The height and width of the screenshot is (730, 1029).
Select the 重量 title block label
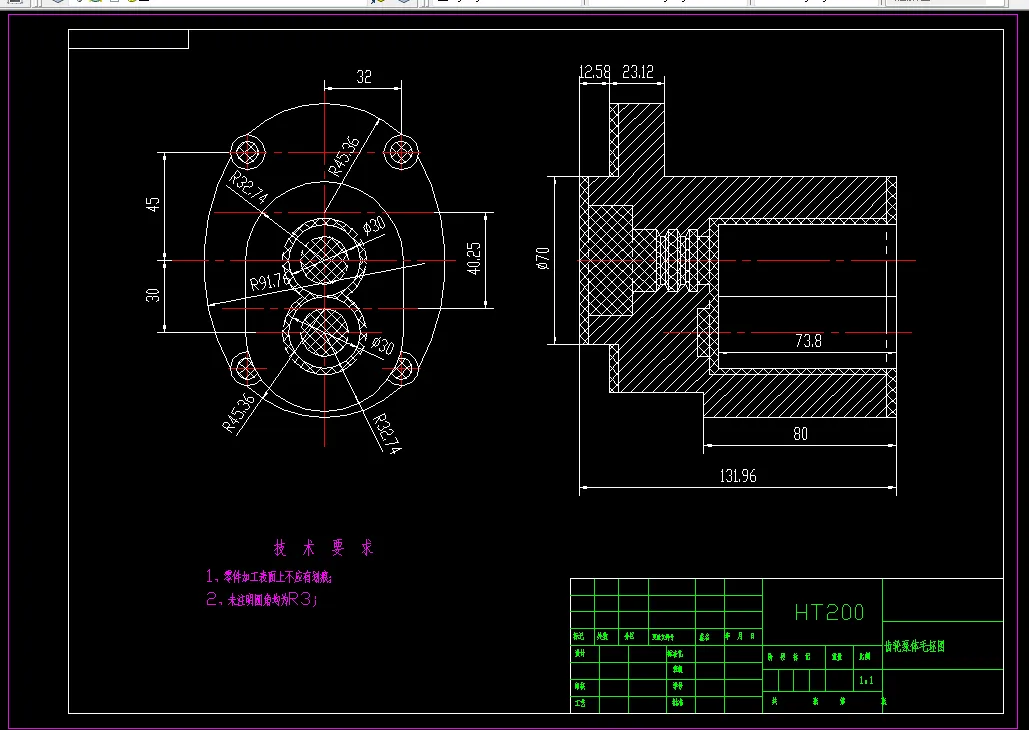pos(837,656)
